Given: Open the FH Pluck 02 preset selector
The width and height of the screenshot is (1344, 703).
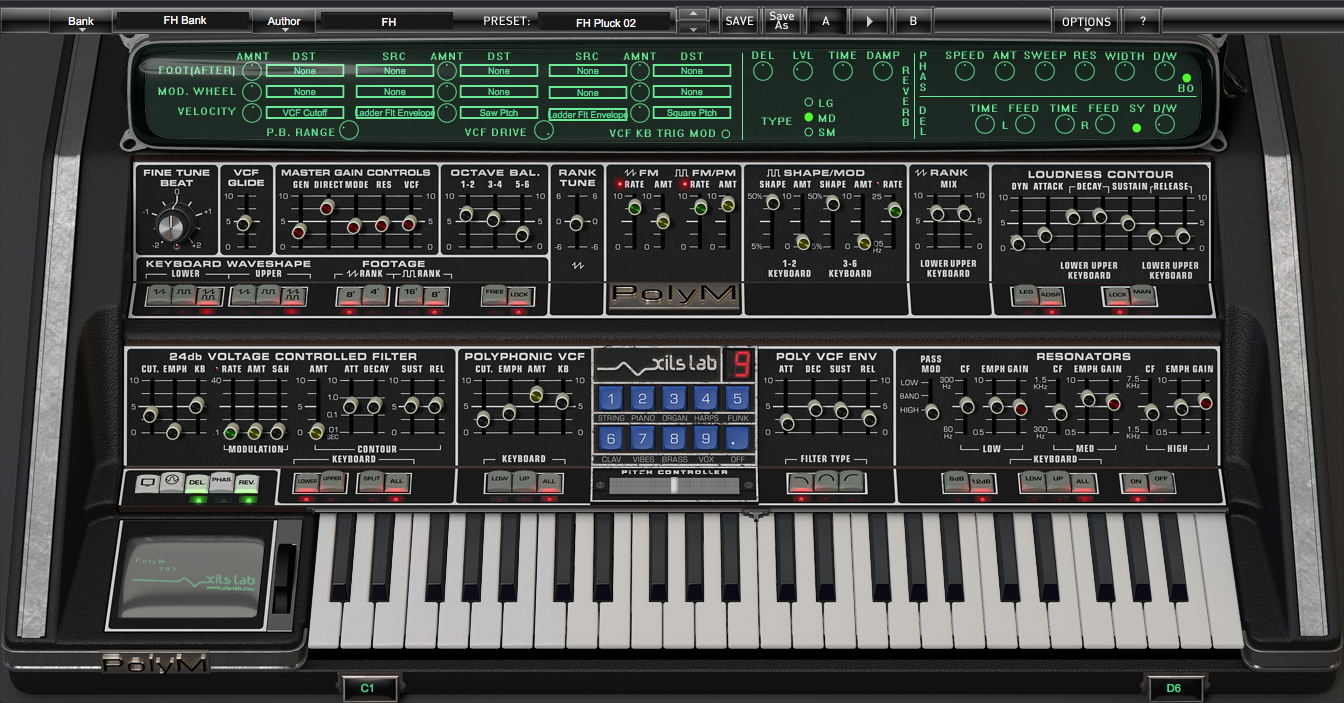Looking at the screenshot, I should click(606, 22).
